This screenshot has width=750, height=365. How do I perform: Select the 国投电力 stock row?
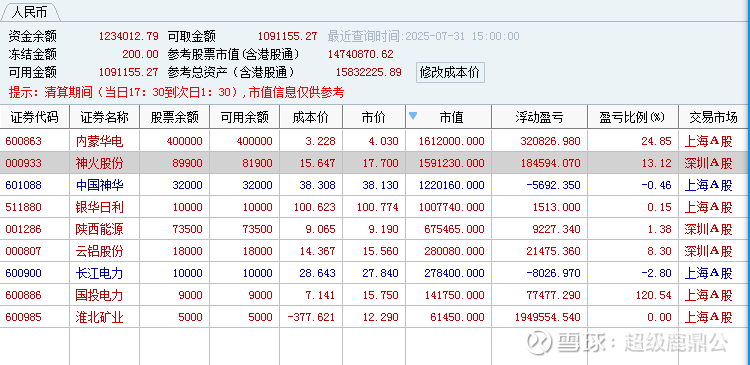(374, 295)
